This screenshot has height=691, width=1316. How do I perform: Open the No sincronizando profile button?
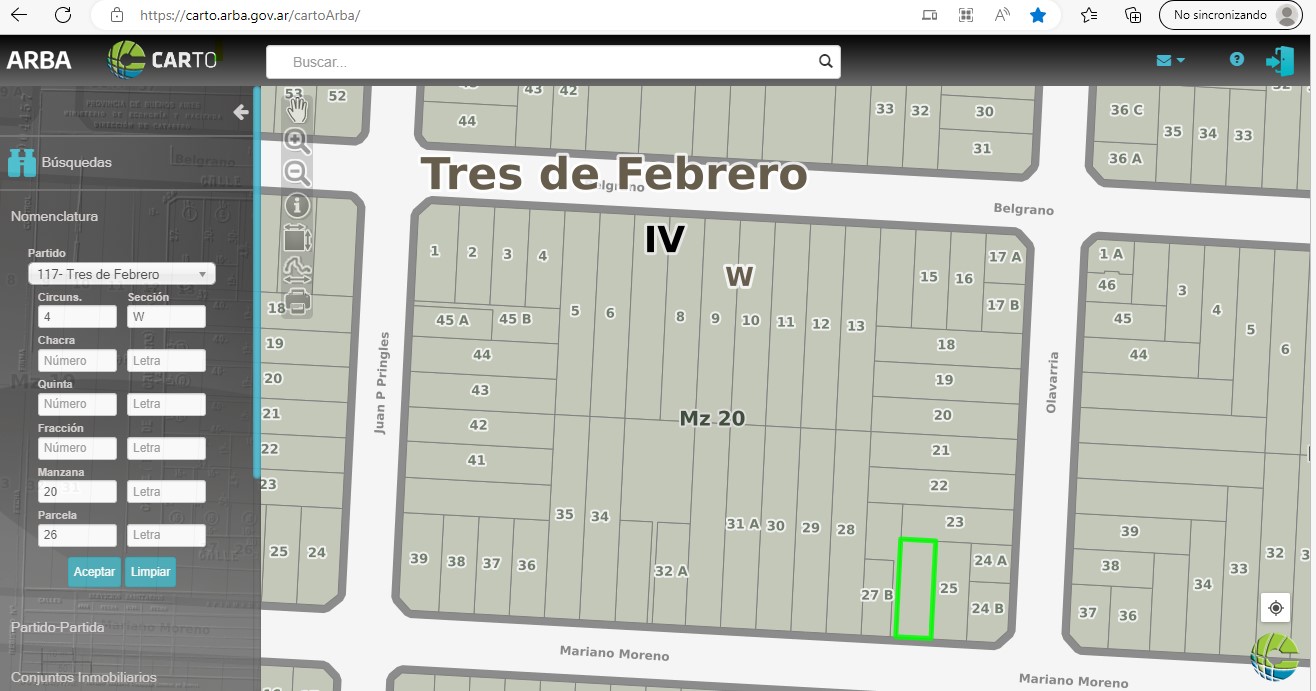[1229, 15]
